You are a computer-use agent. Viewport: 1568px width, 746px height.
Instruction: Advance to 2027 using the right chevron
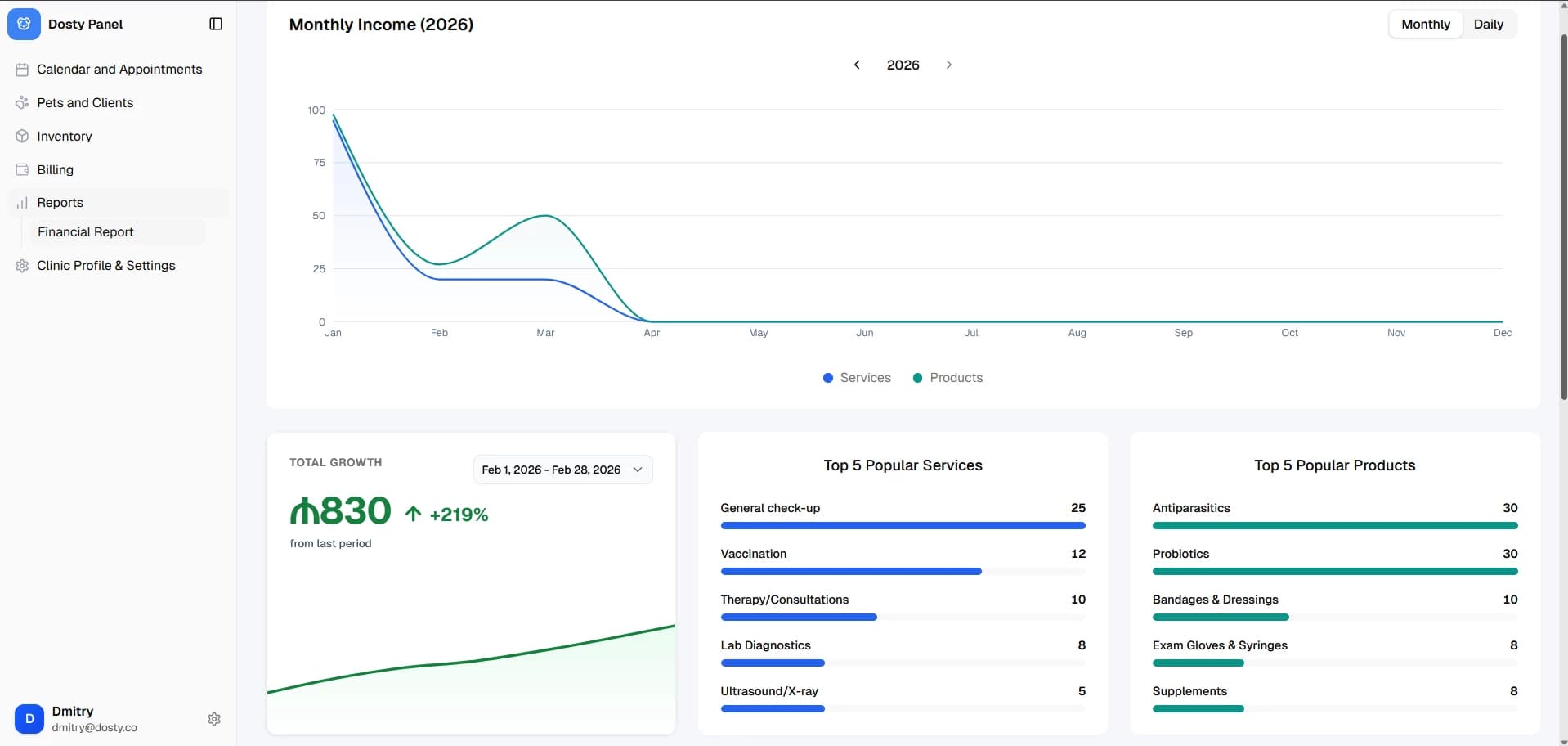click(x=948, y=65)
